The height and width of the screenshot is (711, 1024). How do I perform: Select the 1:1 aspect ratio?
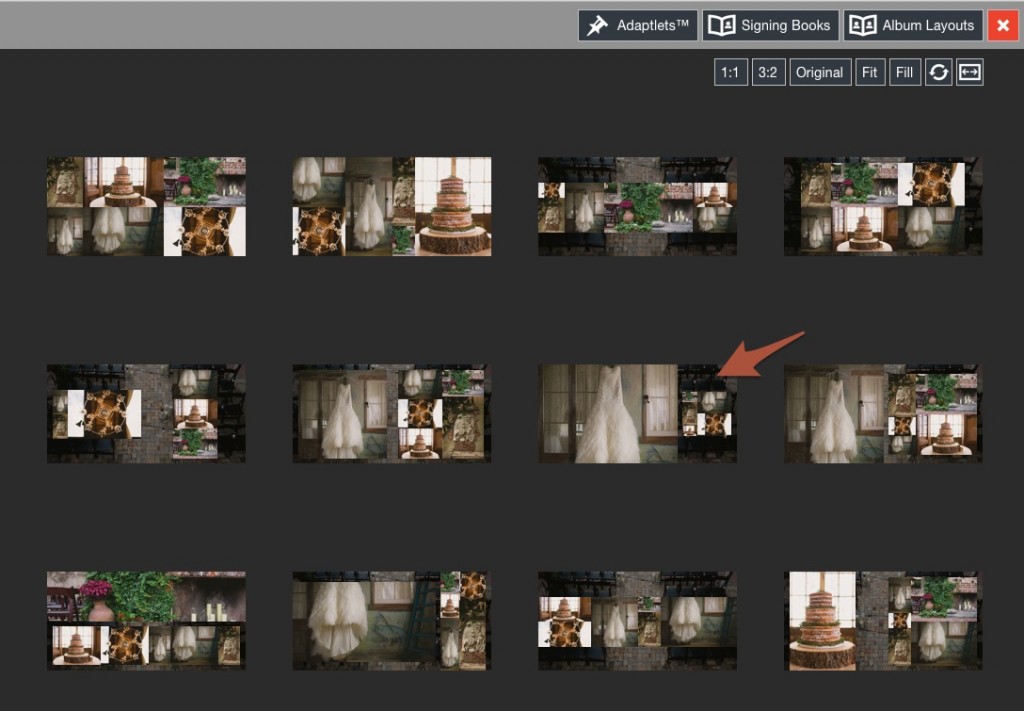(x=730, y=72)
